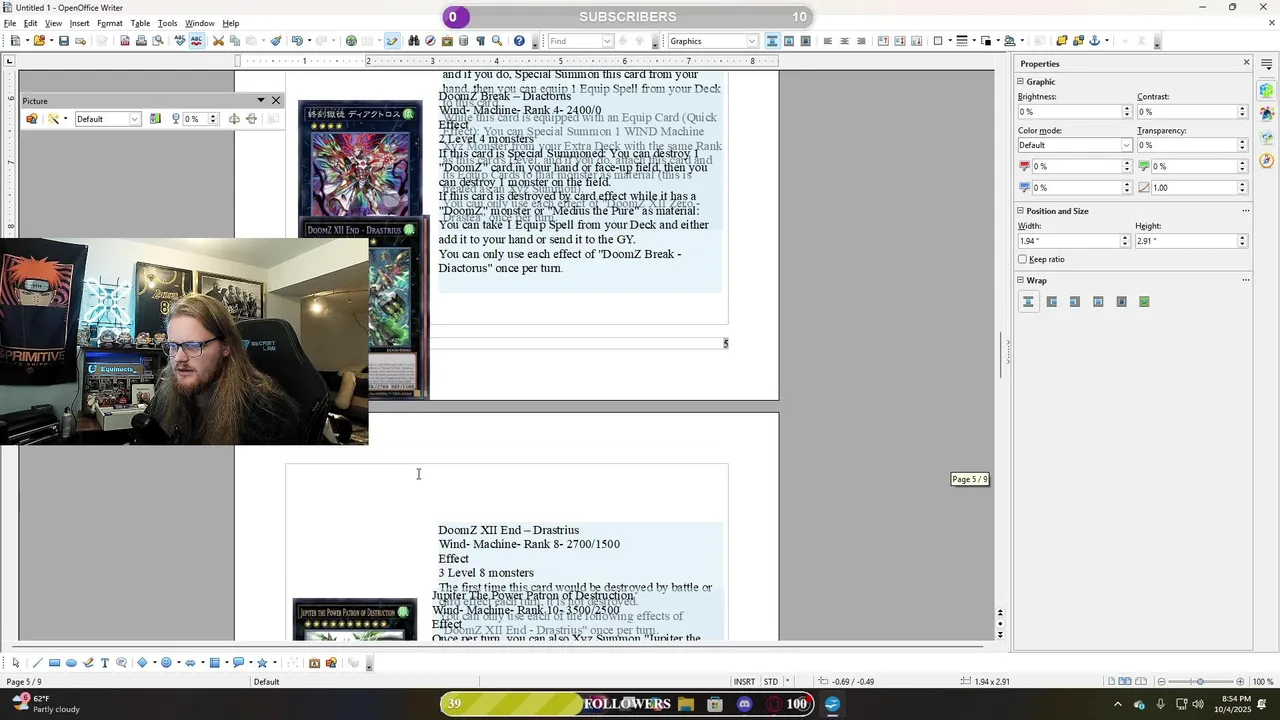Increase Contrast using stepper arrows
Image resolution: width=1280 pixels, height=720 pixels.
pyautogui.click(x=1243, y=109)
